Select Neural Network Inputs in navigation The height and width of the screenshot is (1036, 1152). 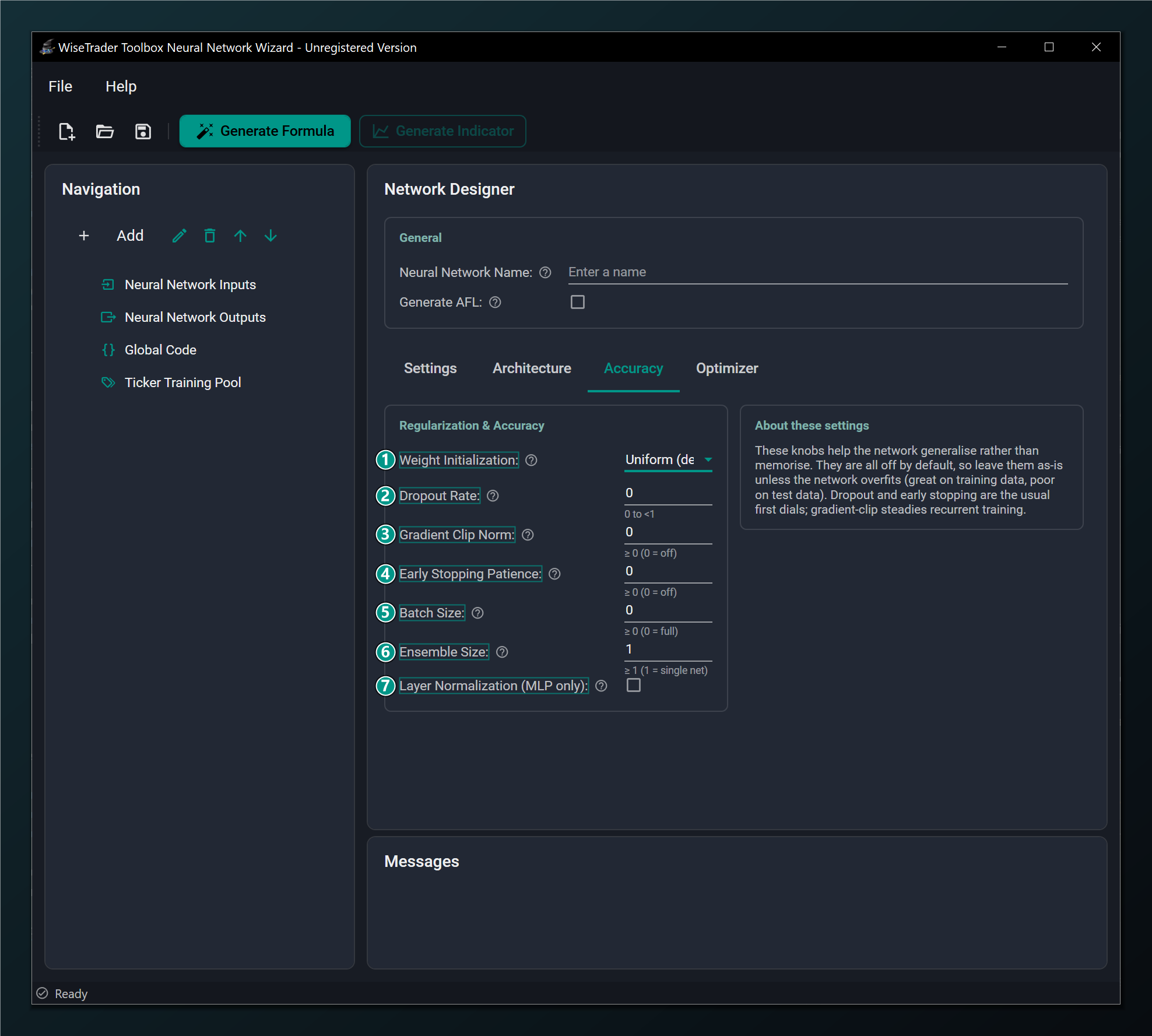coord(190,285)
